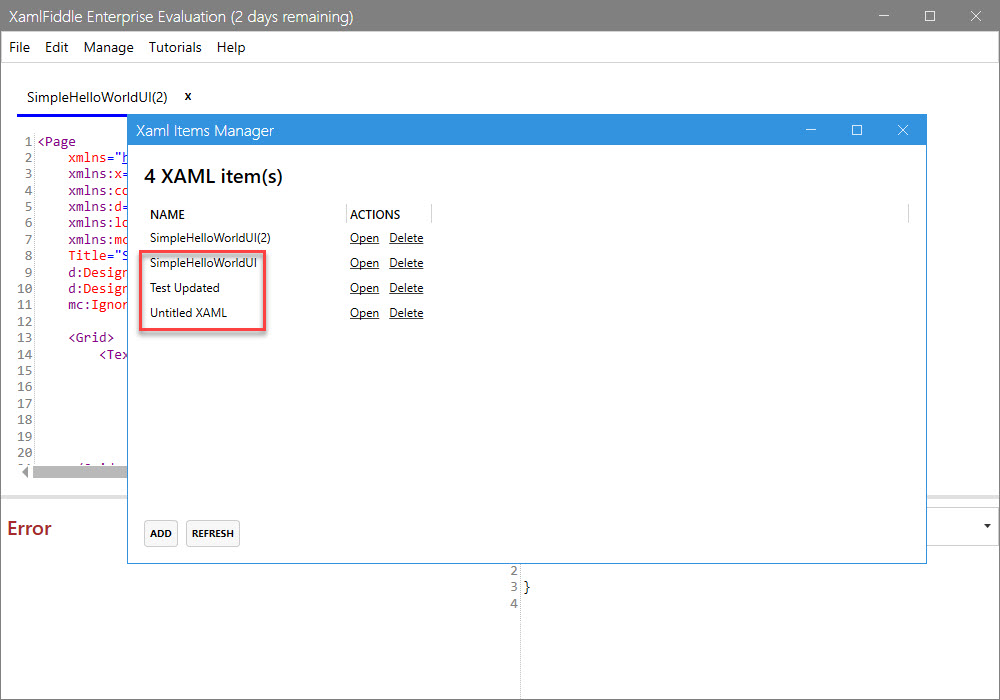The image size is (1000, 700).
Task: Click the editor horizontal scrollbar thumb
Action: (x=80, y=472)
